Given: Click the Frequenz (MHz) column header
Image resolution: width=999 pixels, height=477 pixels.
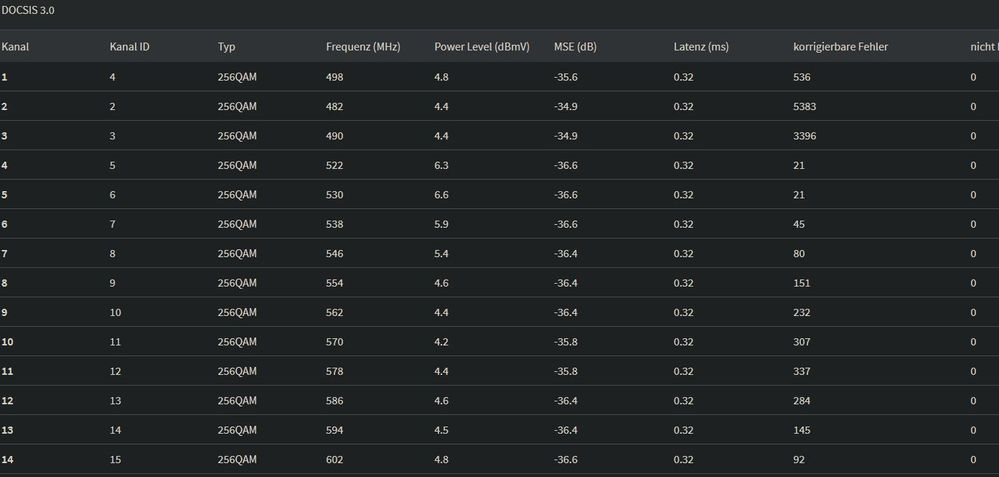Looking at the screenshot, I should coord(363,46).
